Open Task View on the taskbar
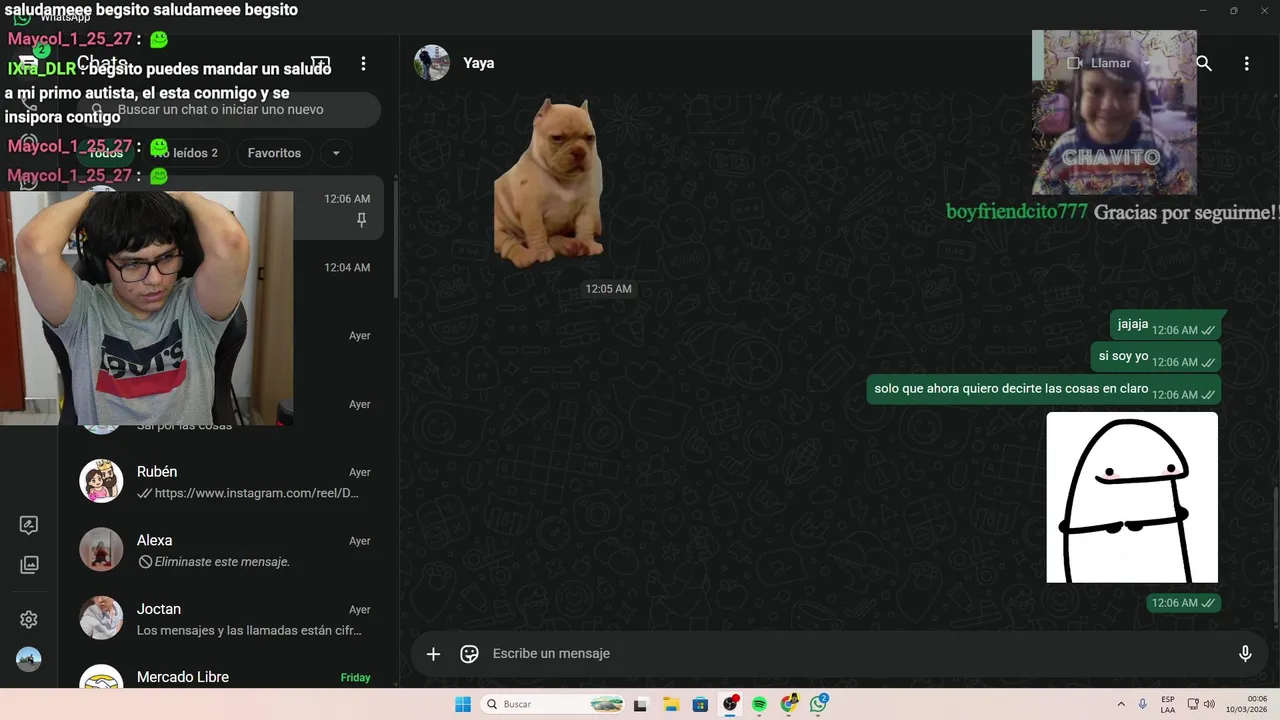1280x720 pixels. click(x=640, y=704)
